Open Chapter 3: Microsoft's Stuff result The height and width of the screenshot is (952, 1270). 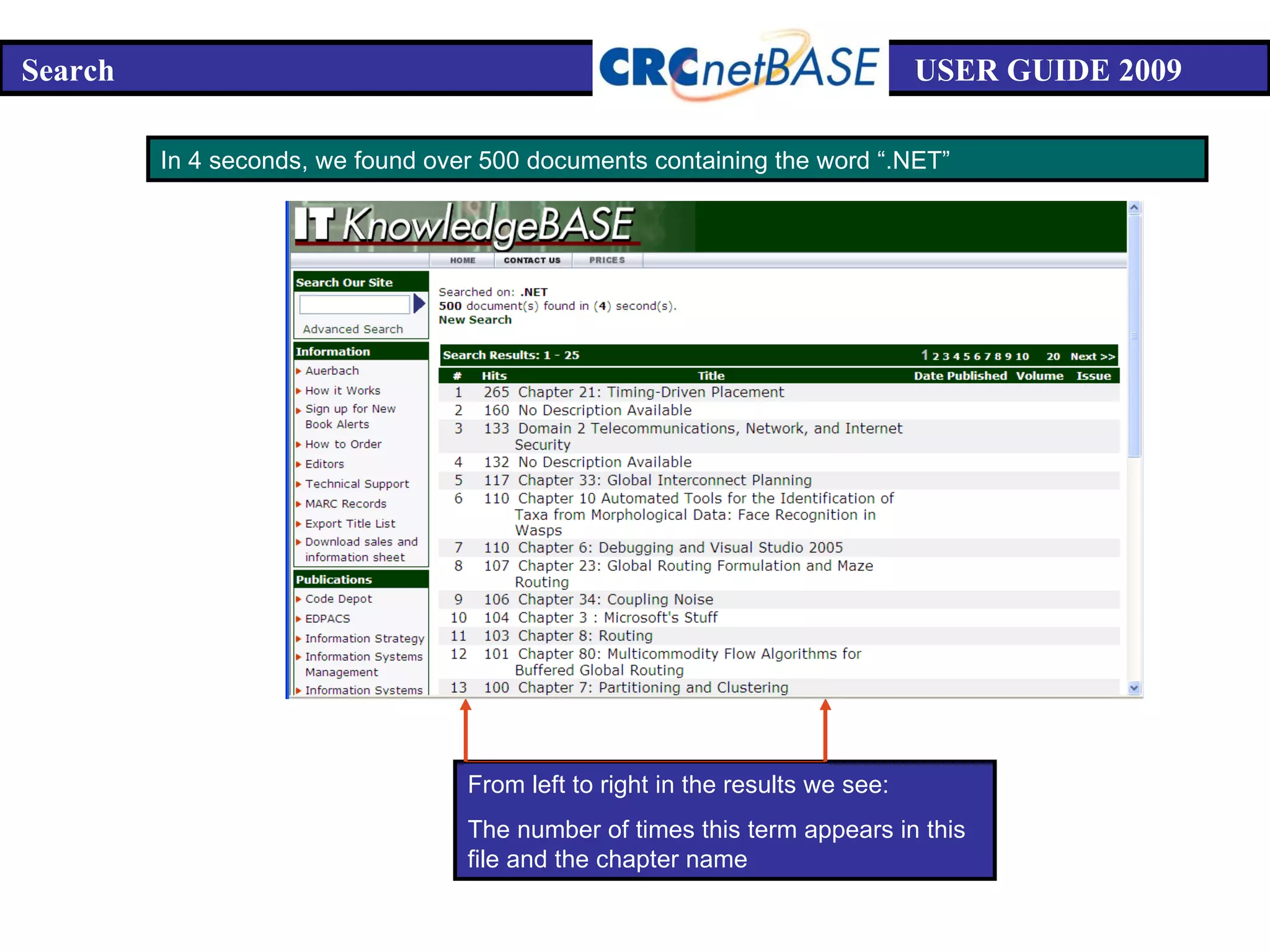(x=618, y=618)
